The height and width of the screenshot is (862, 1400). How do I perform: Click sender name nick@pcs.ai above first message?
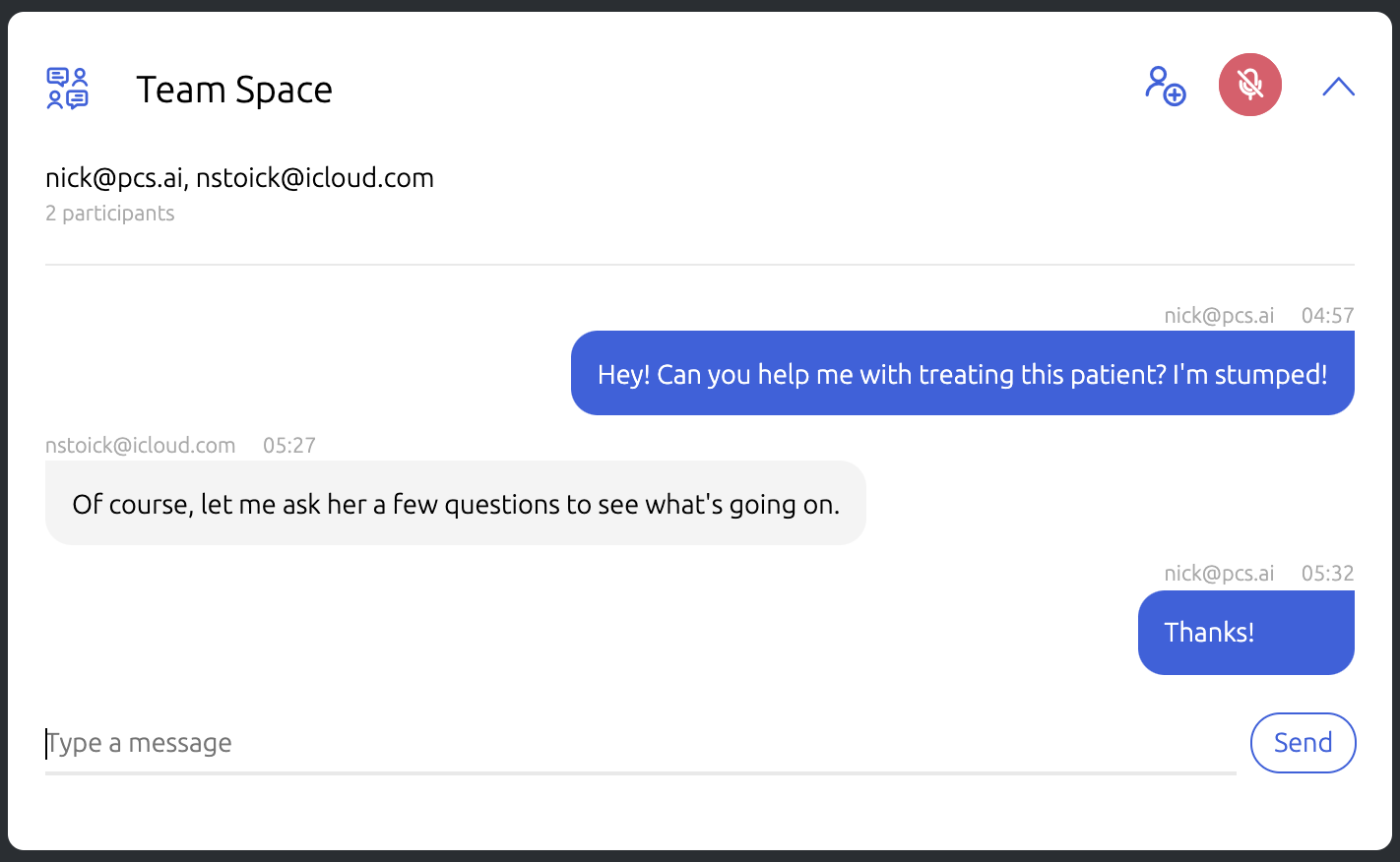pyautogui.click(x=1219, y=316)
